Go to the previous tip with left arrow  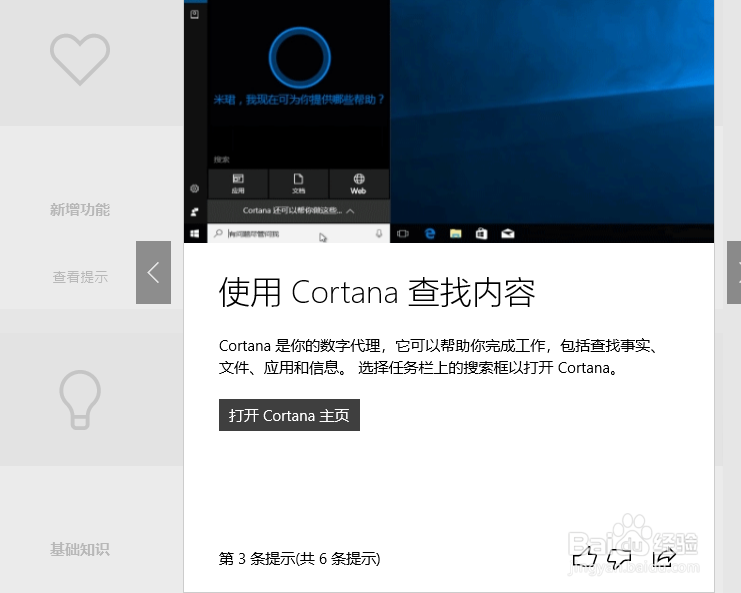coord(154,273)
